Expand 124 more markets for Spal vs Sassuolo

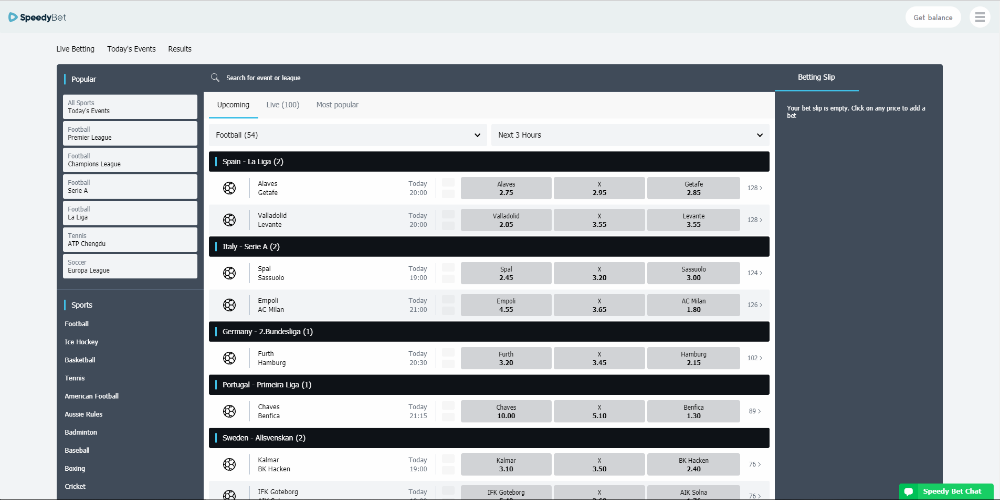click(x=754, y=273)
